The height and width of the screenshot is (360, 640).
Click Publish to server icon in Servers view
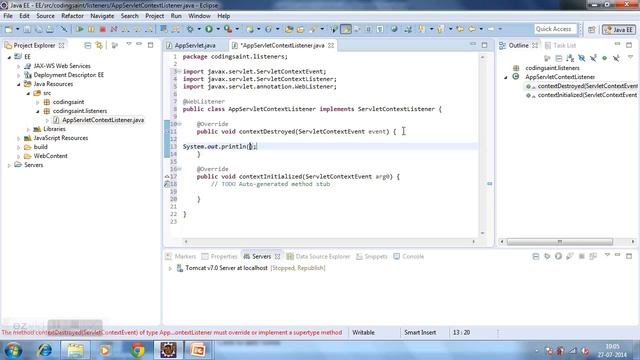coord(593,256)
